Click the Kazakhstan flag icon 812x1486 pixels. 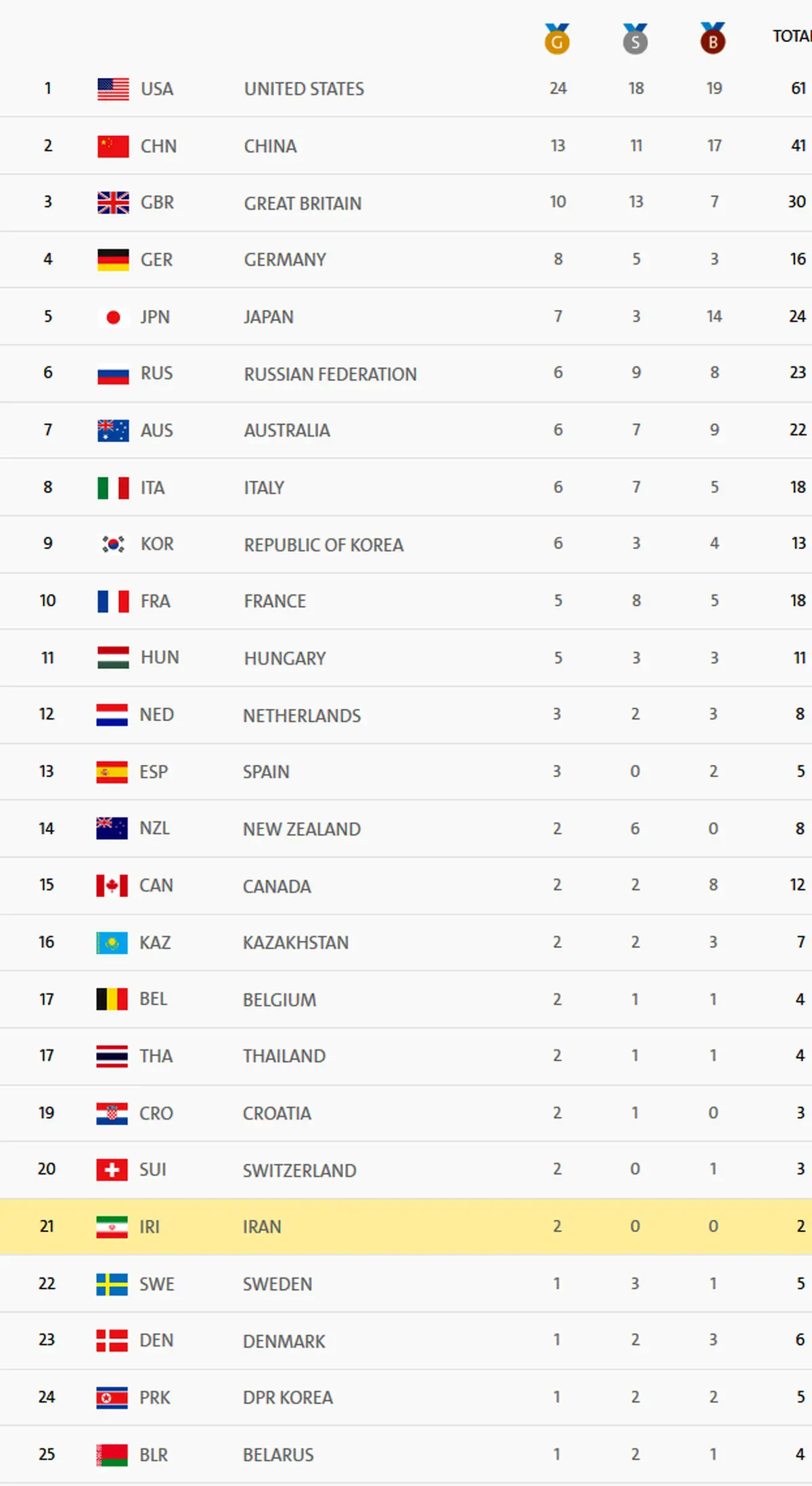tap(112, 942)
